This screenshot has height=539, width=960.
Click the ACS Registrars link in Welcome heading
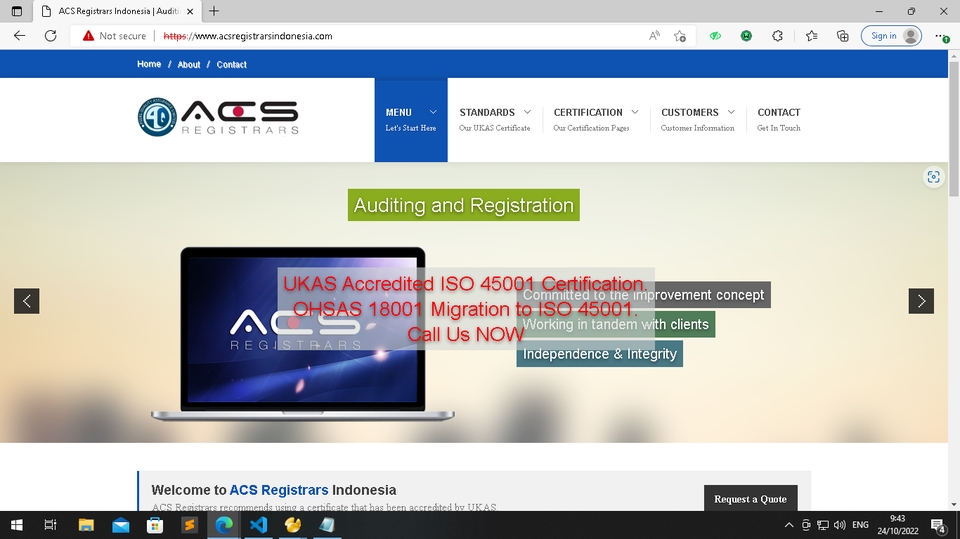point(279,490)
